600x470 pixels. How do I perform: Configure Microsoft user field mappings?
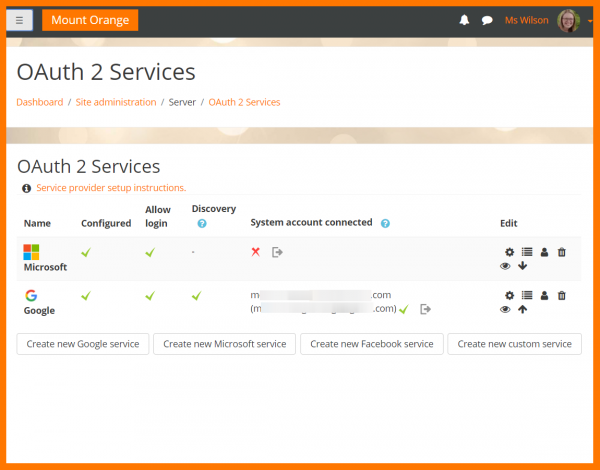click(x=544, y=252)
